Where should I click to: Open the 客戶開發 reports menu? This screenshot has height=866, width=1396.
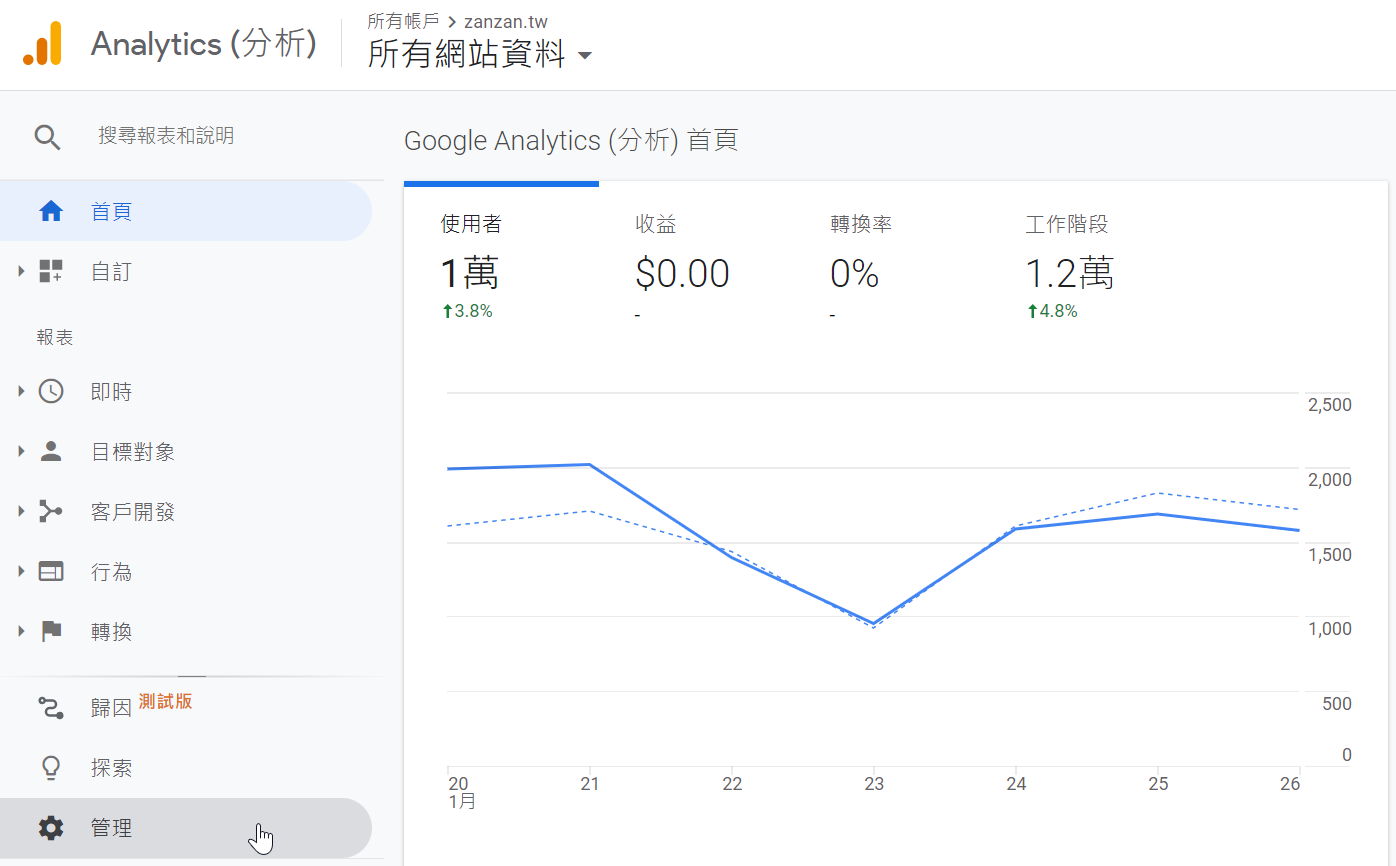click(186, 511)
